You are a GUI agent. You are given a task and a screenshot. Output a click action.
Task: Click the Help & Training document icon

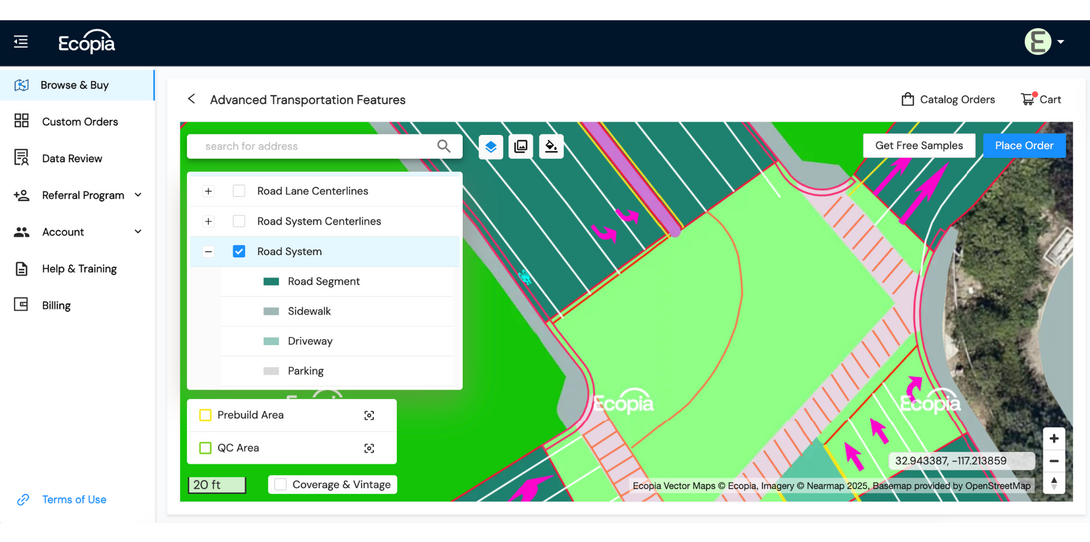coord(22,269)
